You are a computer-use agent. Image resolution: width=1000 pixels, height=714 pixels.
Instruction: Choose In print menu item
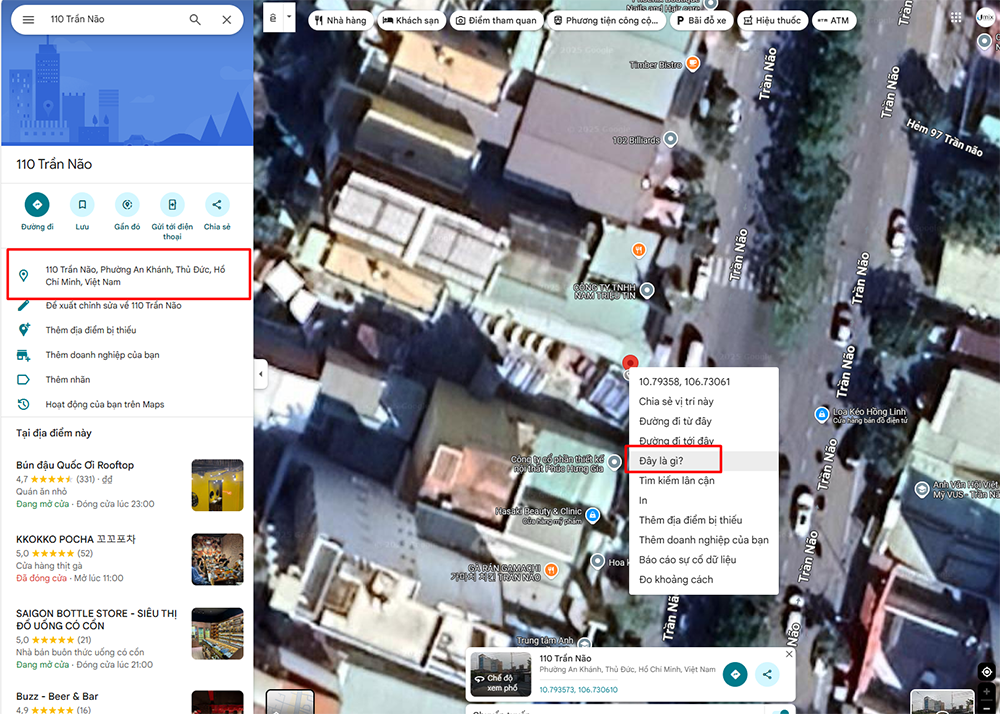pos(703,500)
